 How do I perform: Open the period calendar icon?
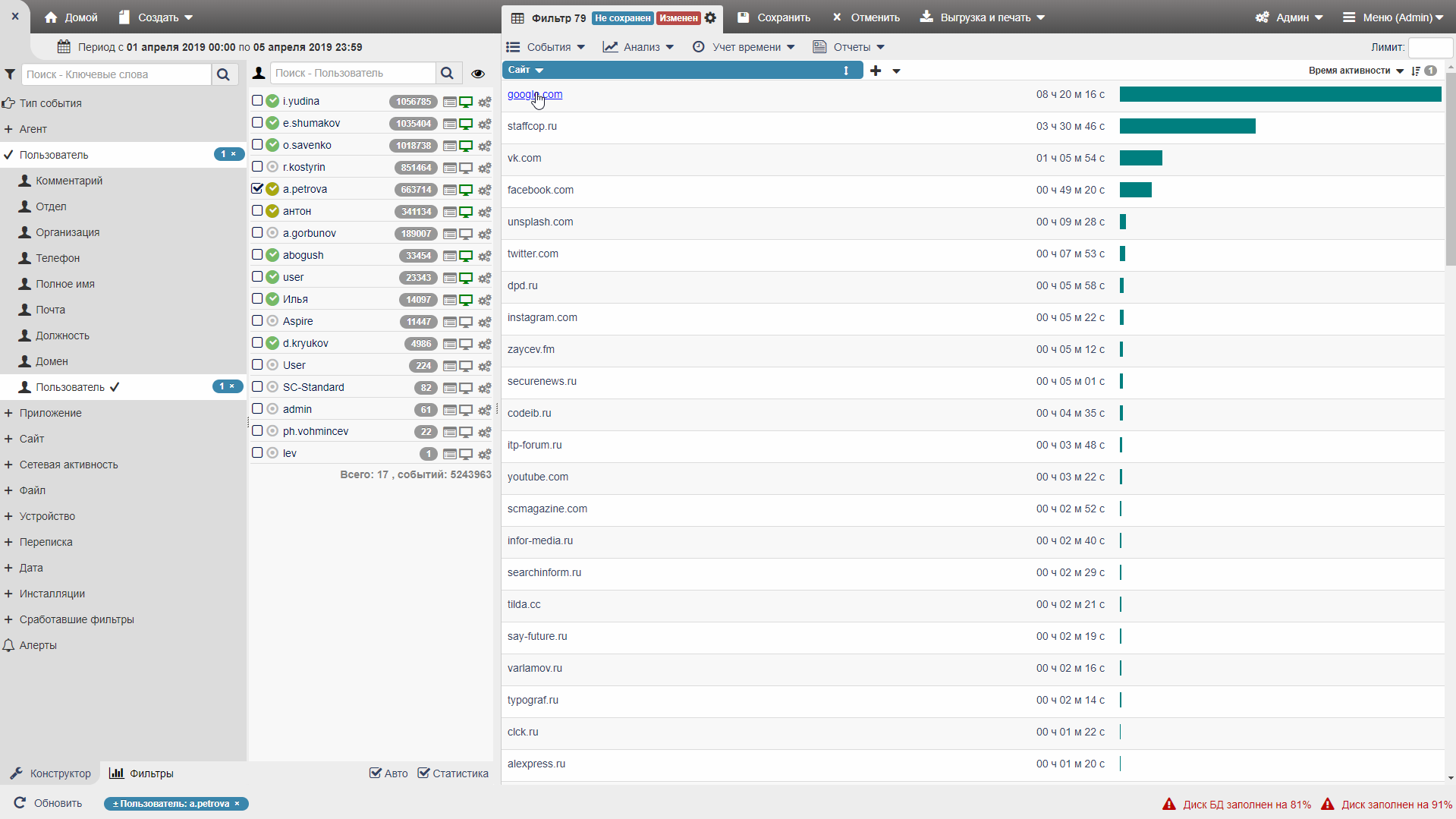tap(64, 47)
